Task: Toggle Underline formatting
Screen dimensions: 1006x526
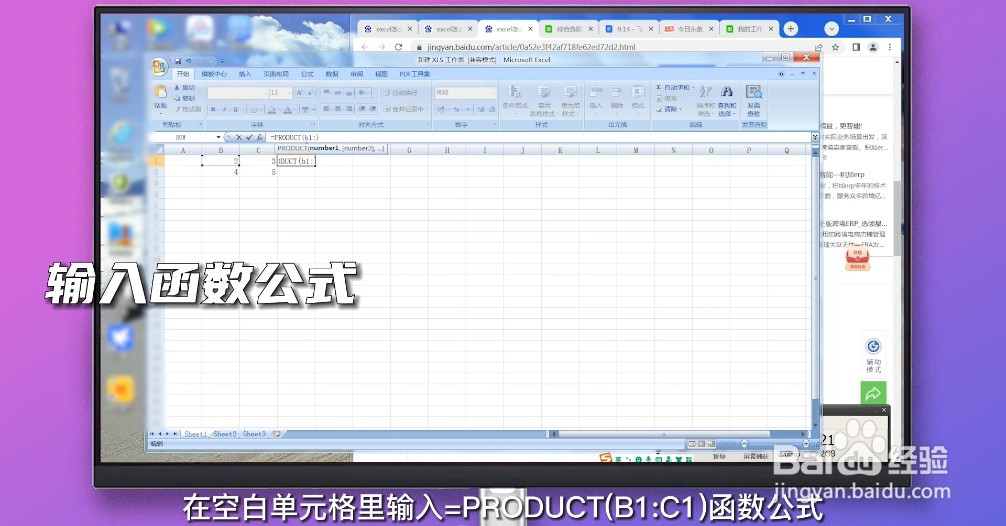Action: (235, 110)
